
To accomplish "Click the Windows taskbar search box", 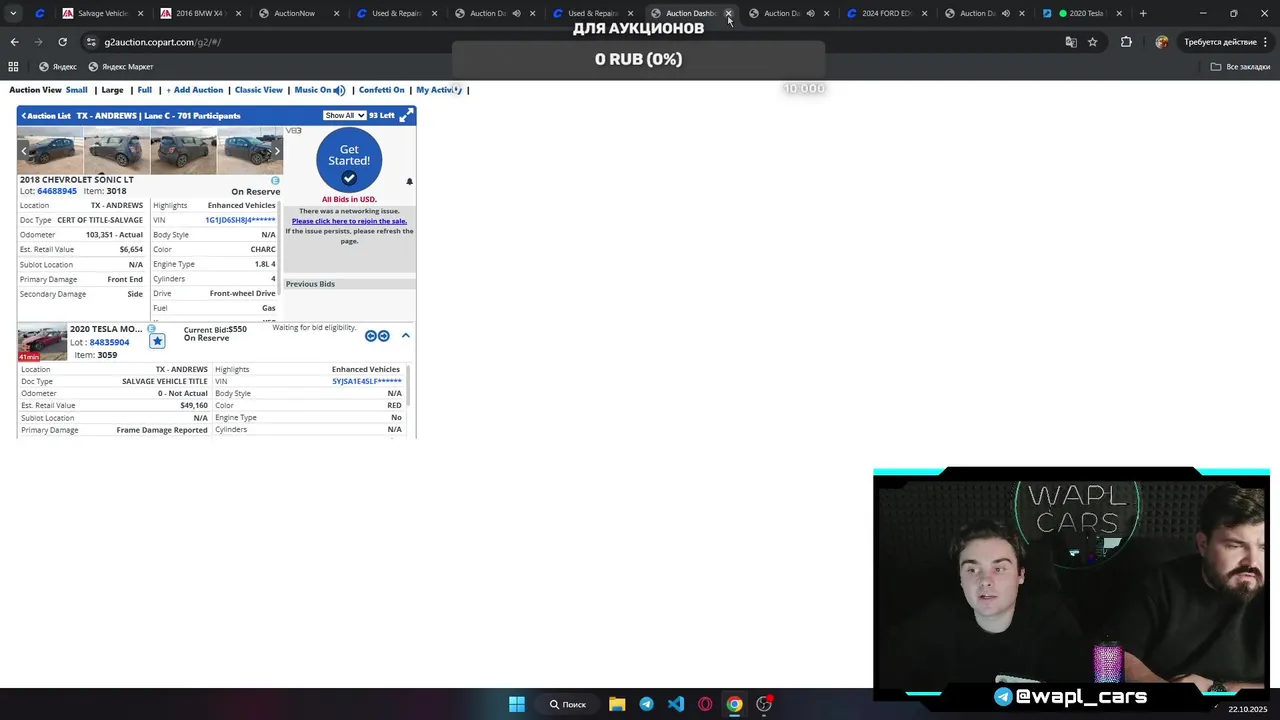I will [567, 704].
